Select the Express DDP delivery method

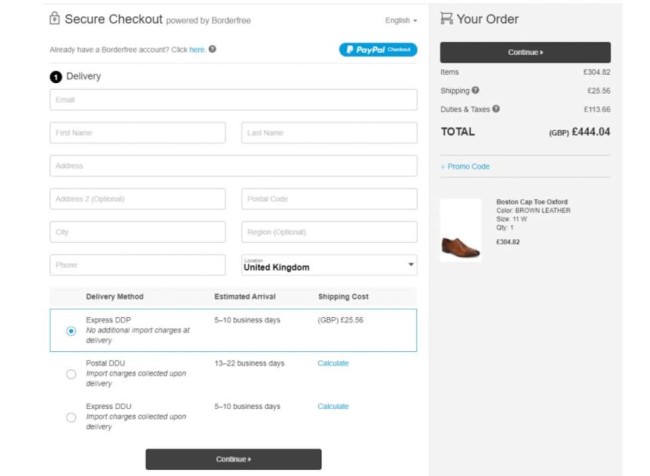(x=70, y=331)
